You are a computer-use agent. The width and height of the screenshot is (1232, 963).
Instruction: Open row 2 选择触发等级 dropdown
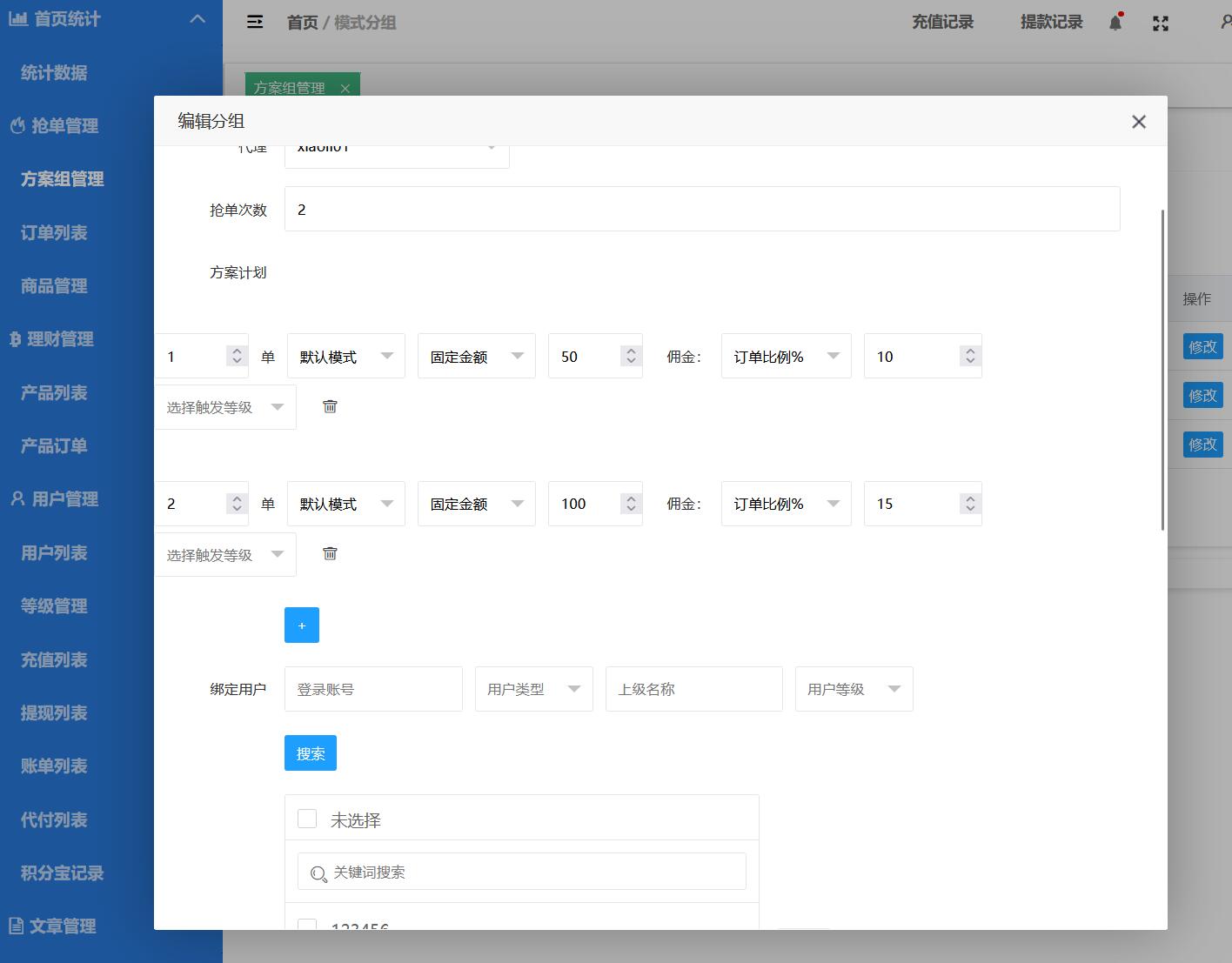[225, 555]
